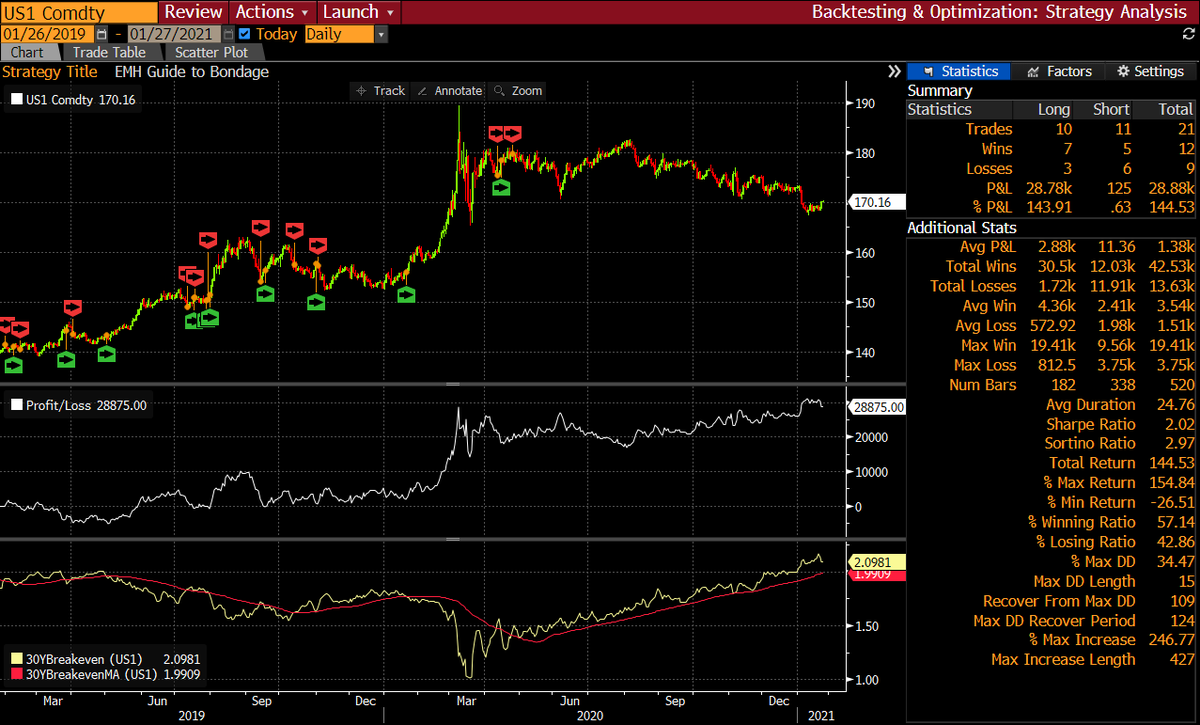Click the Statistics panel flag icon
Viewport: 1200px width, 725px height.
(x=932, y=71)
